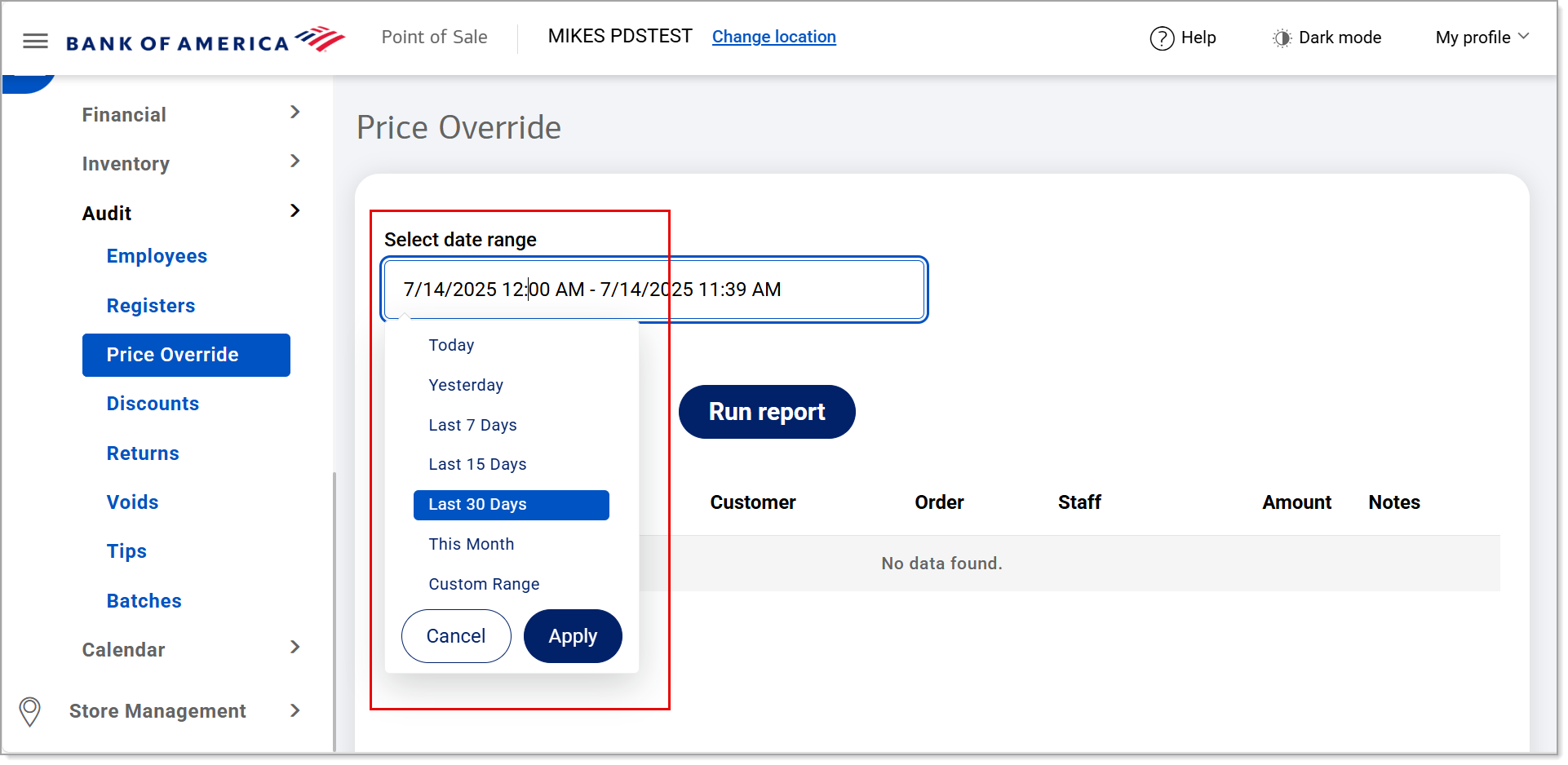Cancel the date range selection

[x=456, y=636]
